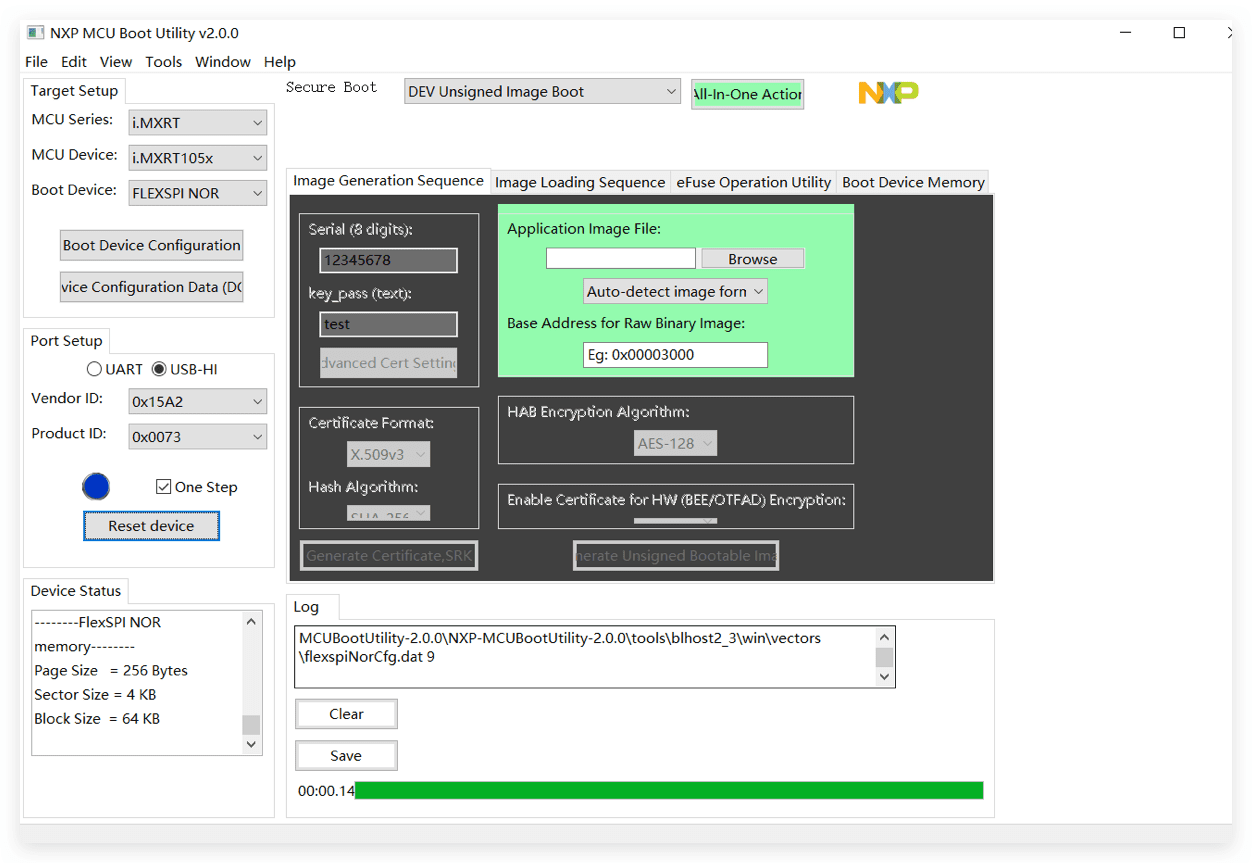The width and height of the screenshot is (1252, 863).
Task: Open the Secure Boot type dropdown
Action: [543, 91]
